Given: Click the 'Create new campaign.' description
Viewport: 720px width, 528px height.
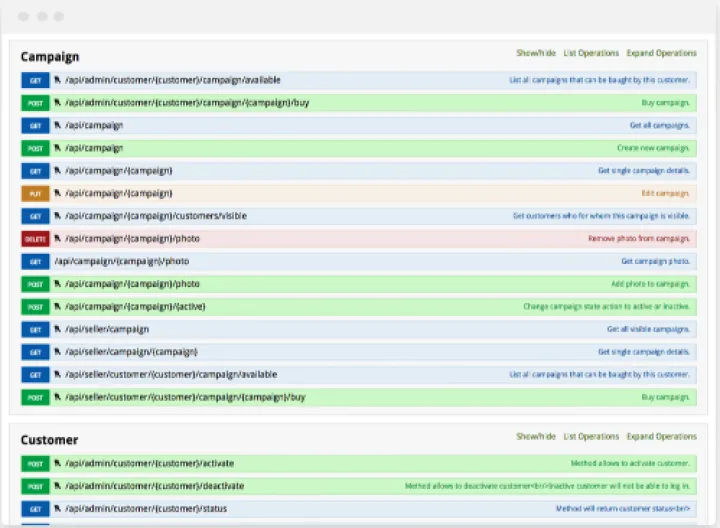Looking at the screenshot, I should coord(653,148).
